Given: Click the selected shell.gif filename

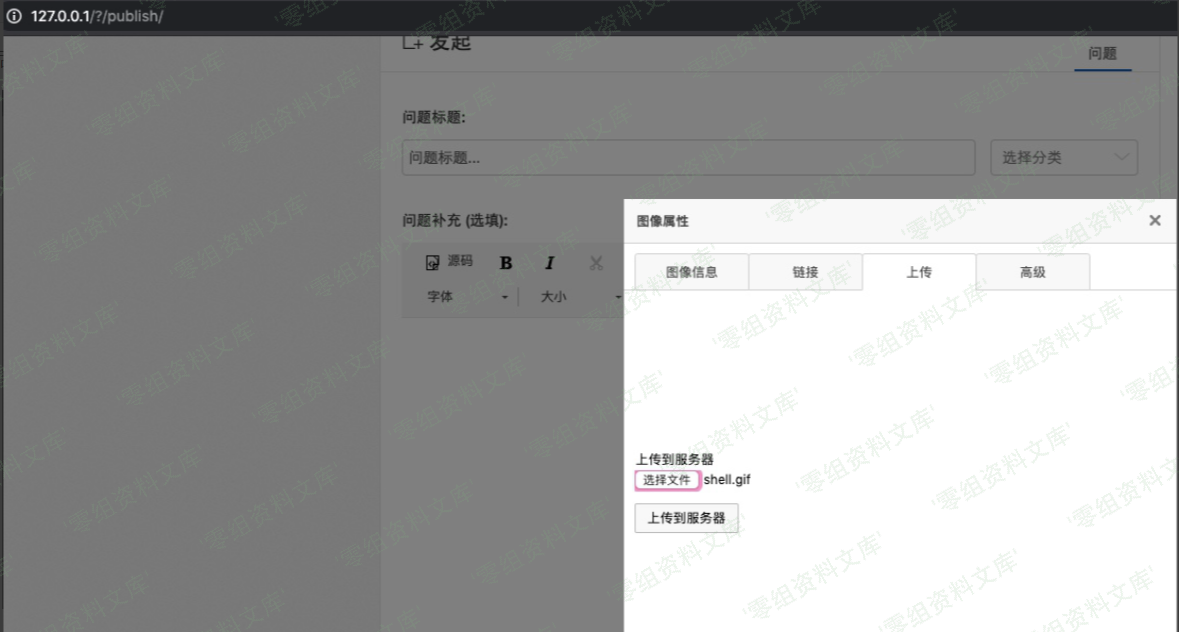Looking at the screenshot, I should click(x=727, y=480).
